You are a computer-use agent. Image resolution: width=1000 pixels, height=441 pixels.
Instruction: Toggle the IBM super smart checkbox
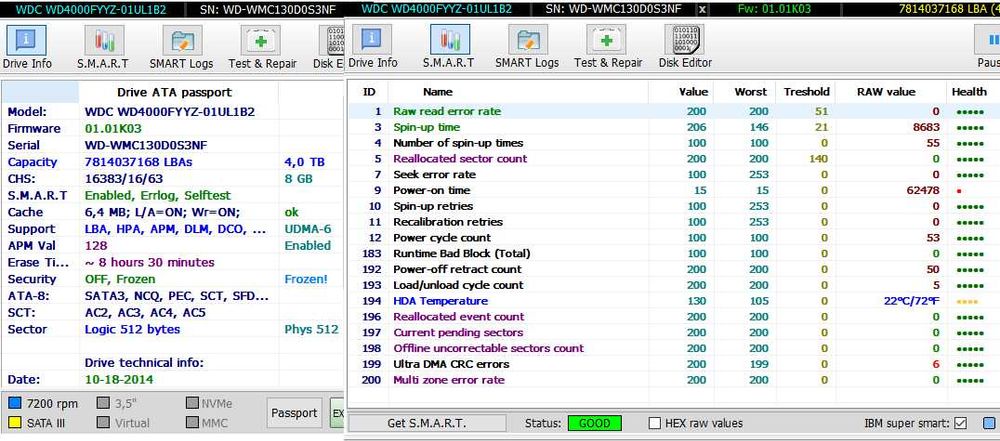pos(961,423)
